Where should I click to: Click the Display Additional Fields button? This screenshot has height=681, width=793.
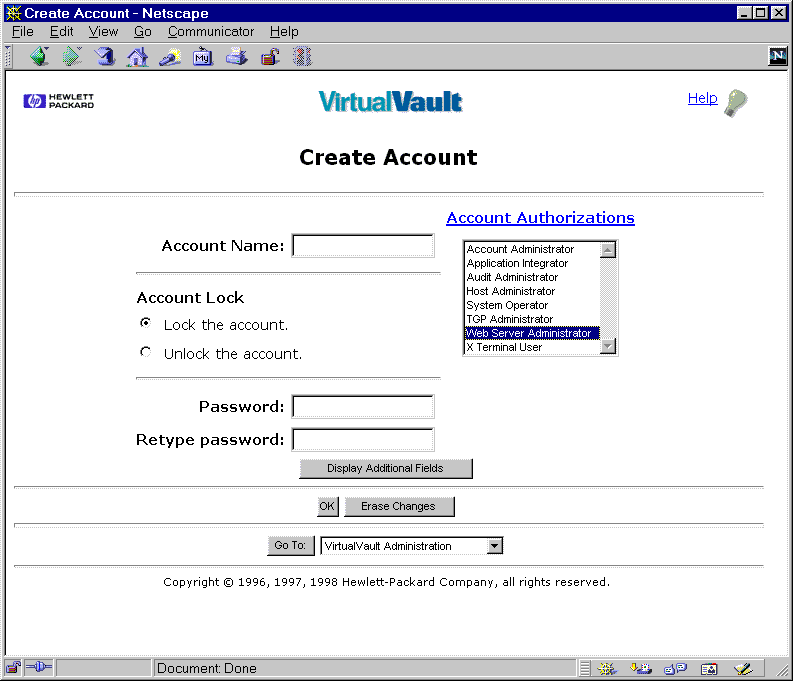(x=385, y=468)
